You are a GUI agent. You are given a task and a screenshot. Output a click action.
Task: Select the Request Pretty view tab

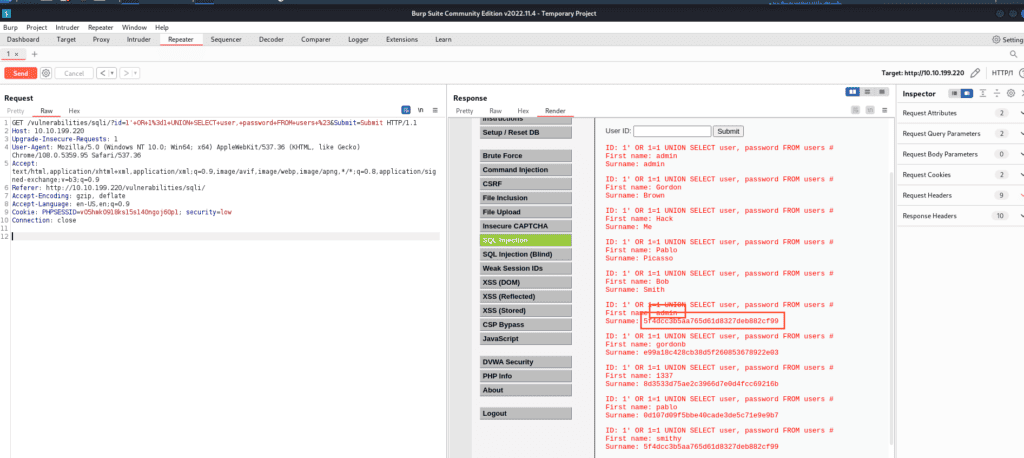16,111
